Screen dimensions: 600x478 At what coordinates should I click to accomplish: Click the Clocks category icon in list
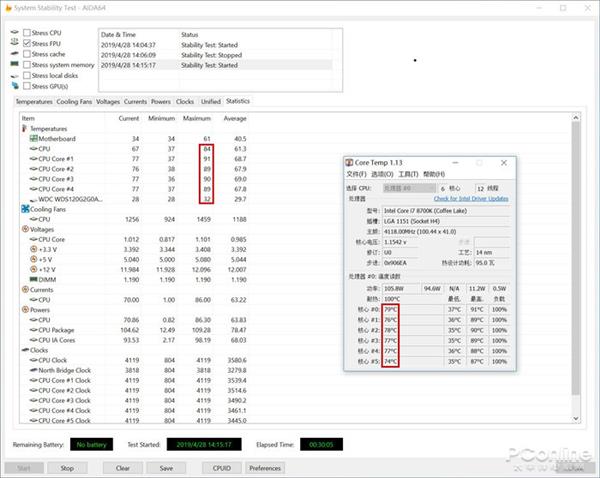26,350
